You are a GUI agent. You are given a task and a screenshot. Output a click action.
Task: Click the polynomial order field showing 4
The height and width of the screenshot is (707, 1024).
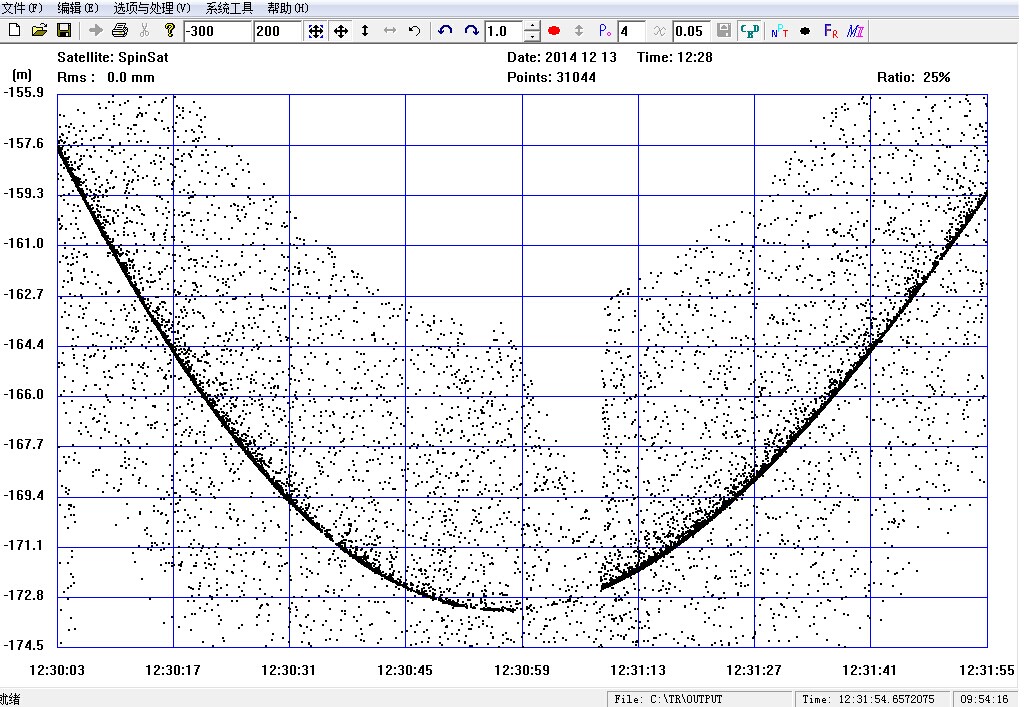click(631, 31)
